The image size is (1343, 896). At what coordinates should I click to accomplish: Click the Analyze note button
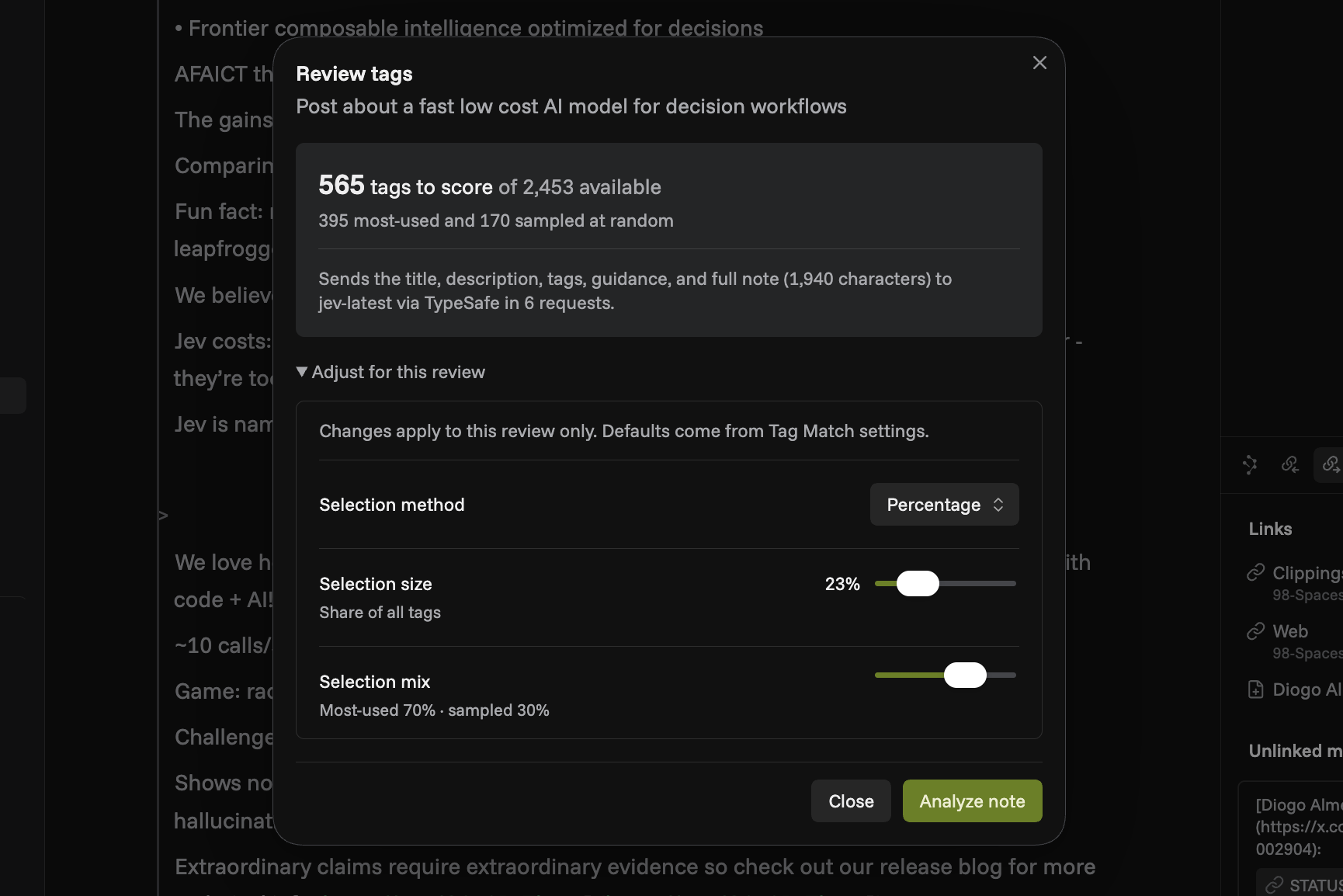[x=972, y=801]
